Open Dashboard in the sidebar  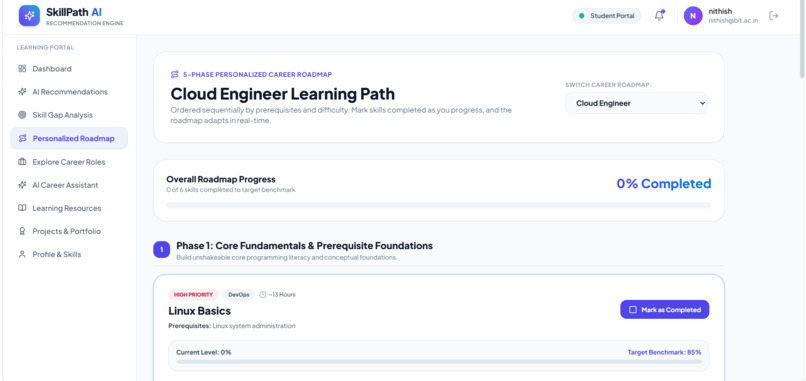click(69, 68)
